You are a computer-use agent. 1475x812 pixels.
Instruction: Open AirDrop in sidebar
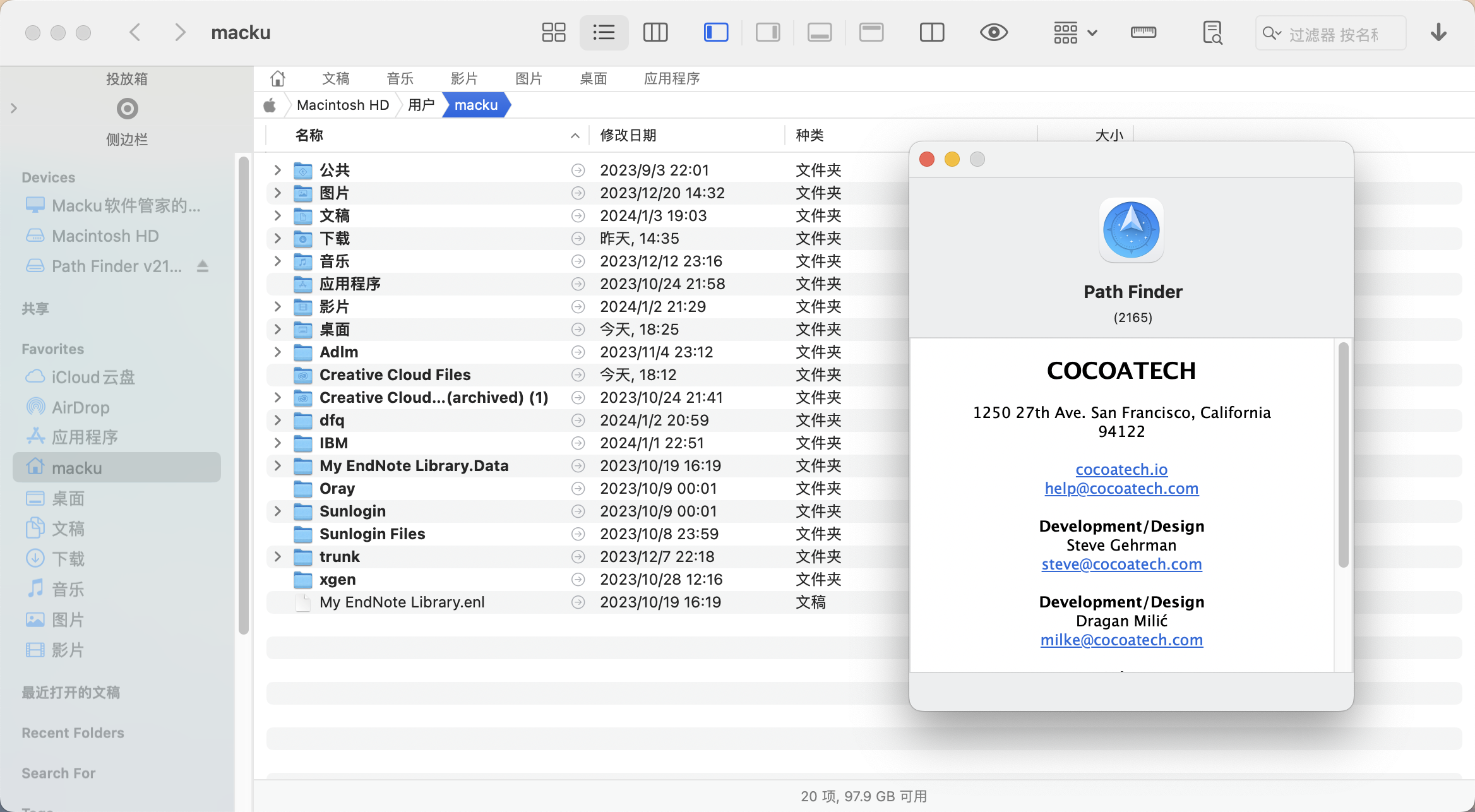coord(80,407)
